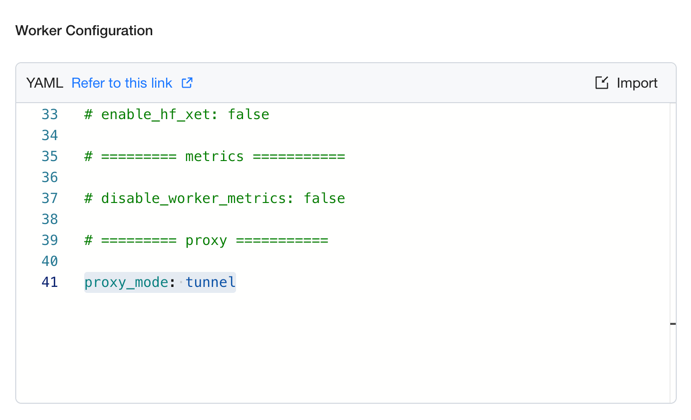Click the YAML label in the editor header

(x=45, y=83)
